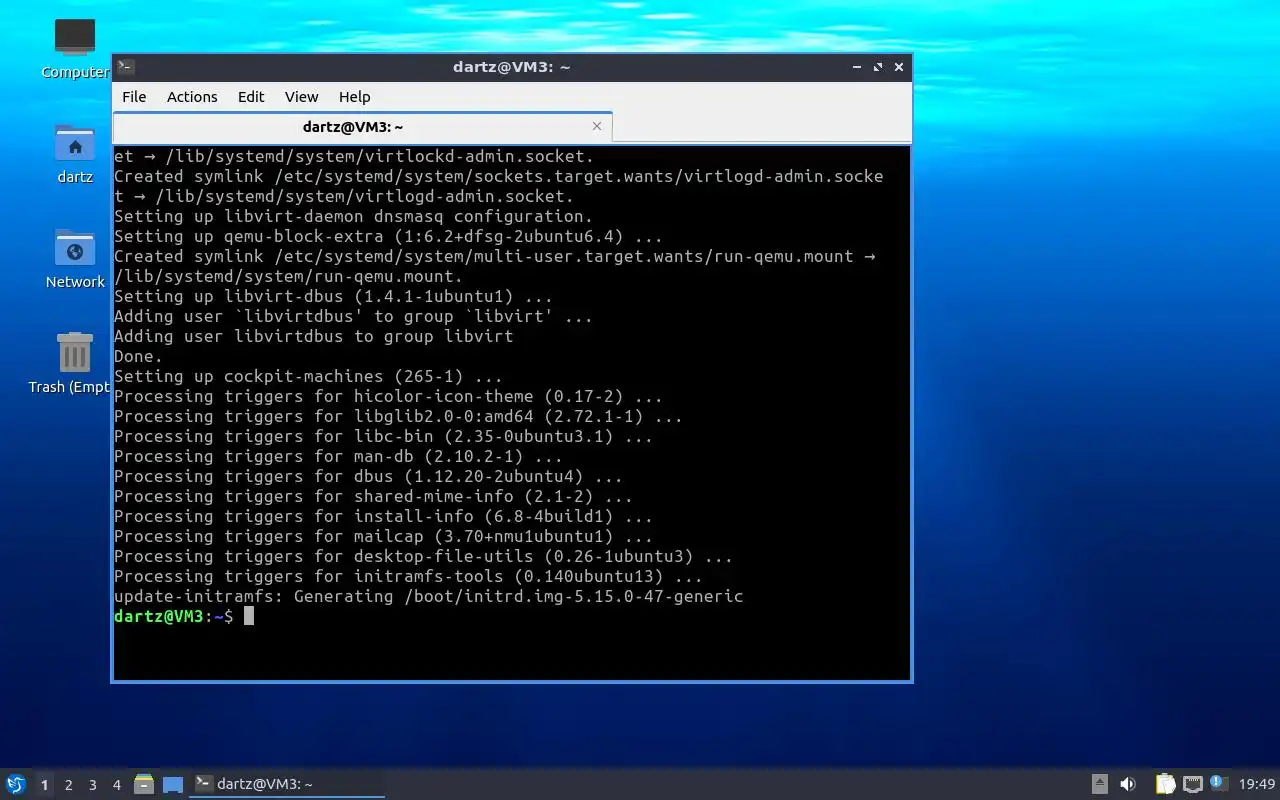The image size is (1280, 800).
Task: Click 'Setting up libvirt-dbus (1.4.1-1ubuntu1)' line
Action: click(x=333, y=296)
